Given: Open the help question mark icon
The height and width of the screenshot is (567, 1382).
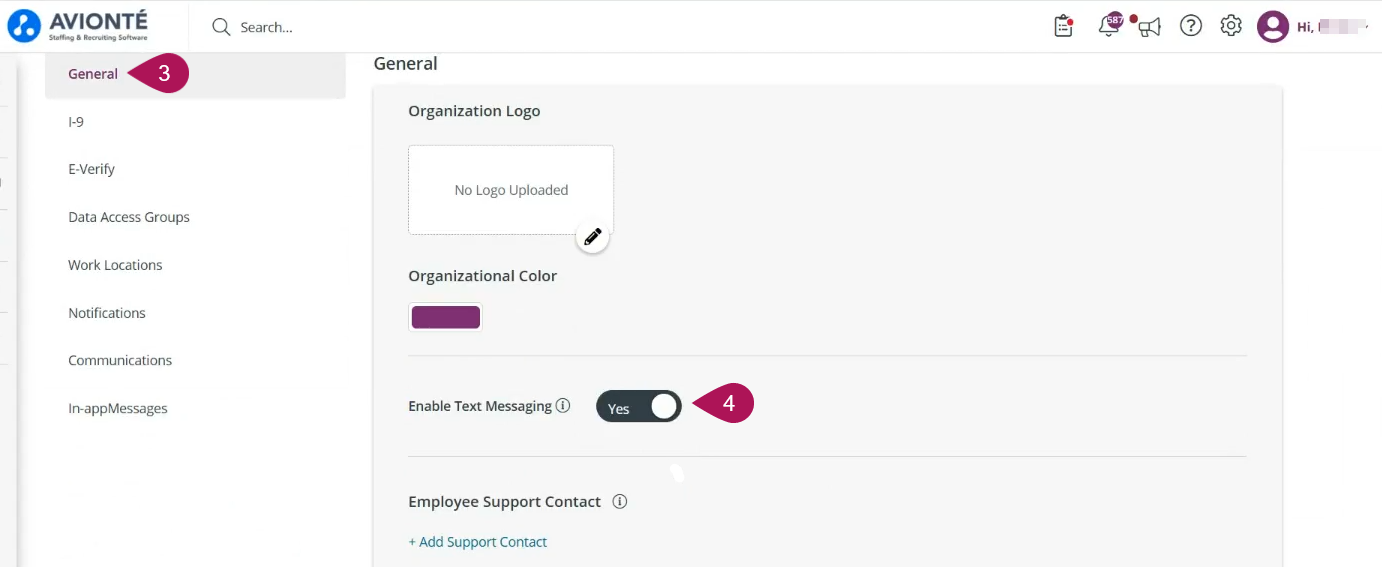Looking at the screenshot, I should click(1190, 26).
